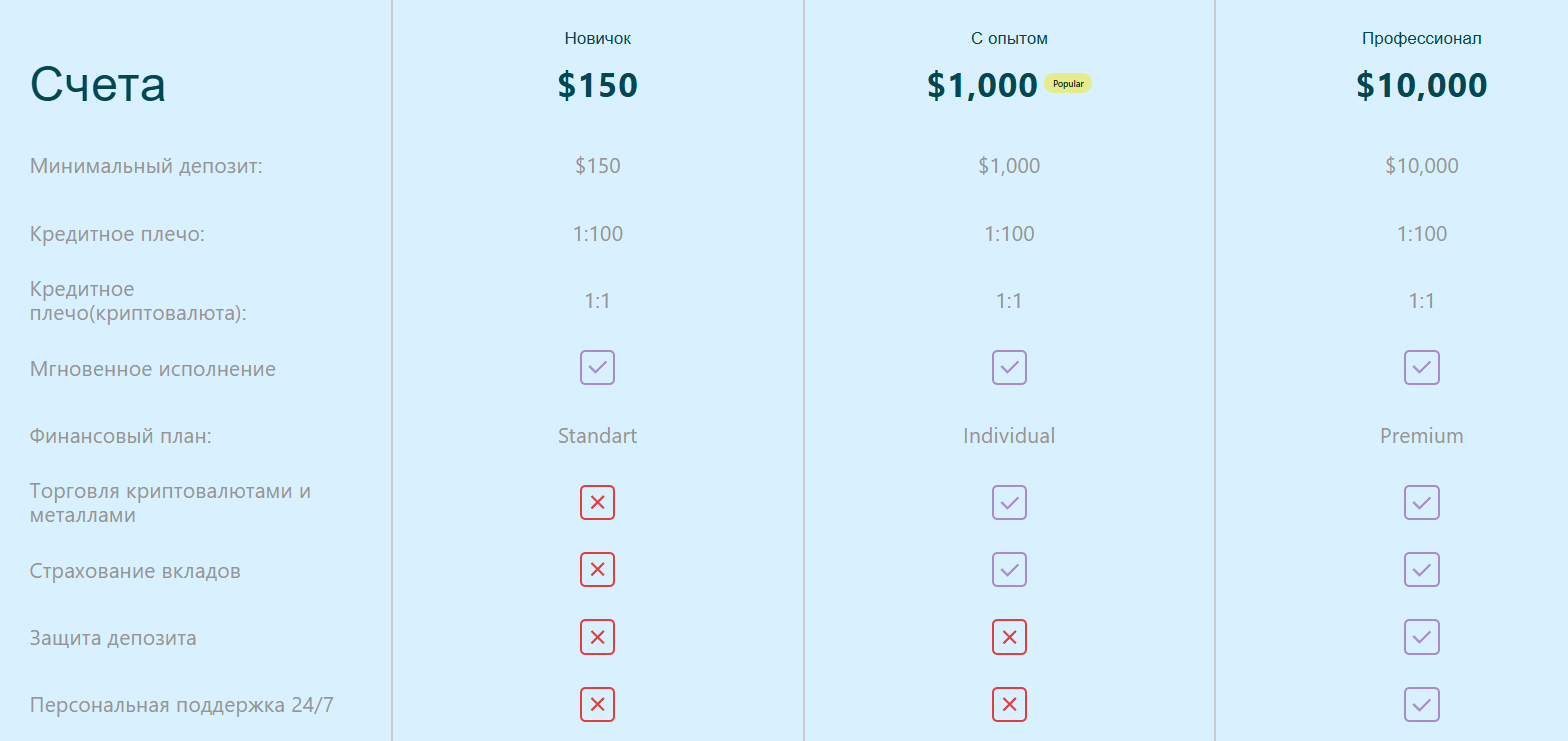Click Новичок 24/7 personal support cross
This screenshot has width=1568, height=741.
597,705
